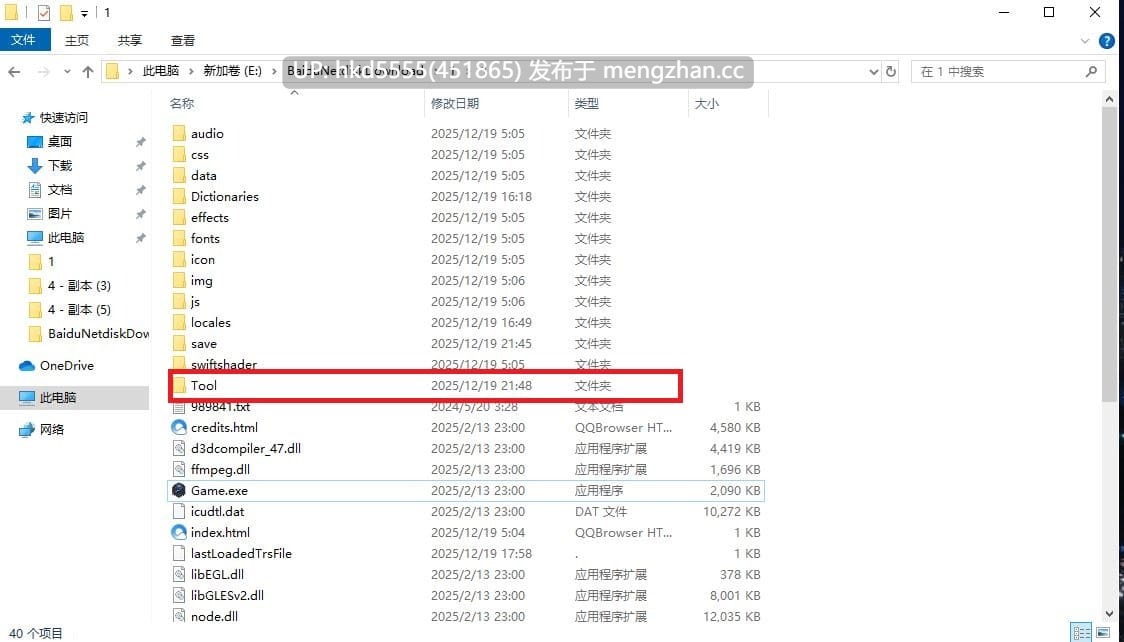Sort by the 名称 column header
Screen dimensions: 1124x642
coord(181,104)
